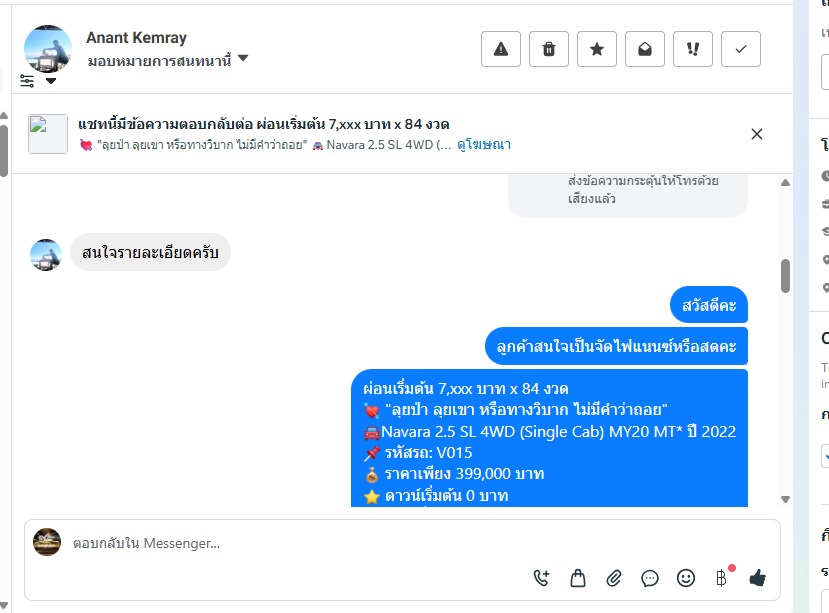This screenshot has height=613, width=829.
Task: Dismiss the ad reply banner
Action: (757, 134)
